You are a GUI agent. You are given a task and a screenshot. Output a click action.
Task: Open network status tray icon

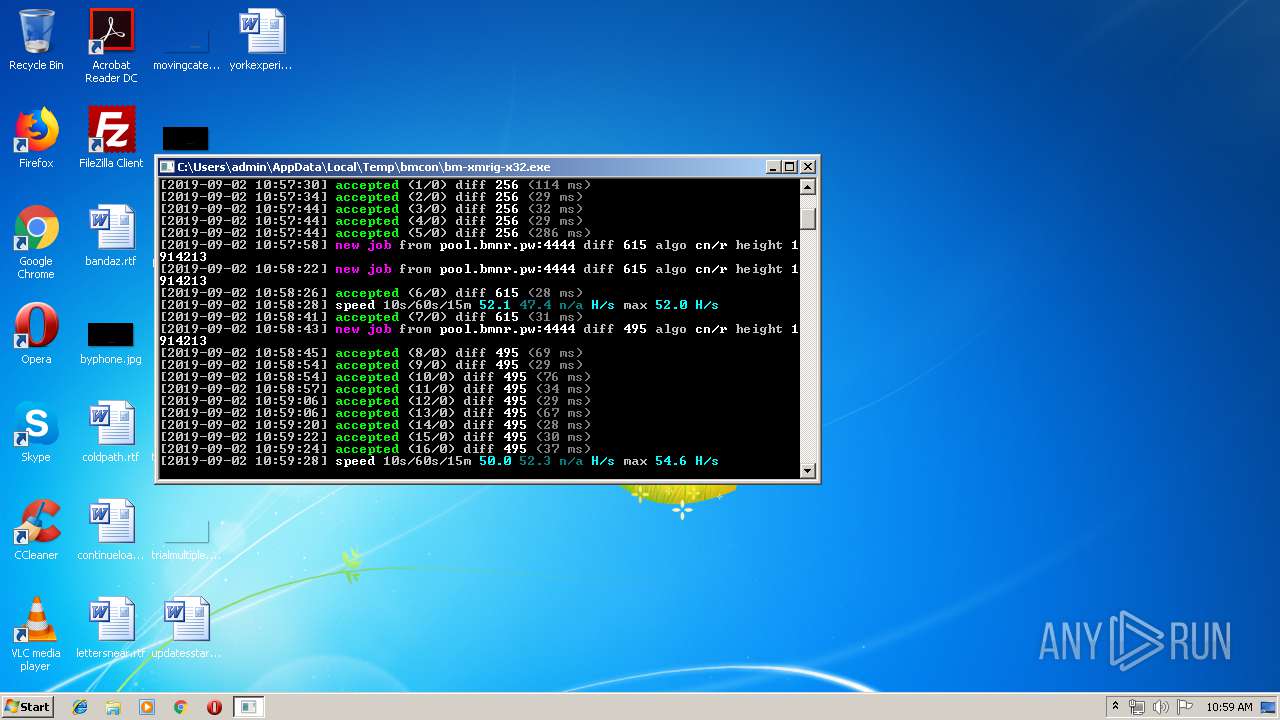pos(1137,707)
